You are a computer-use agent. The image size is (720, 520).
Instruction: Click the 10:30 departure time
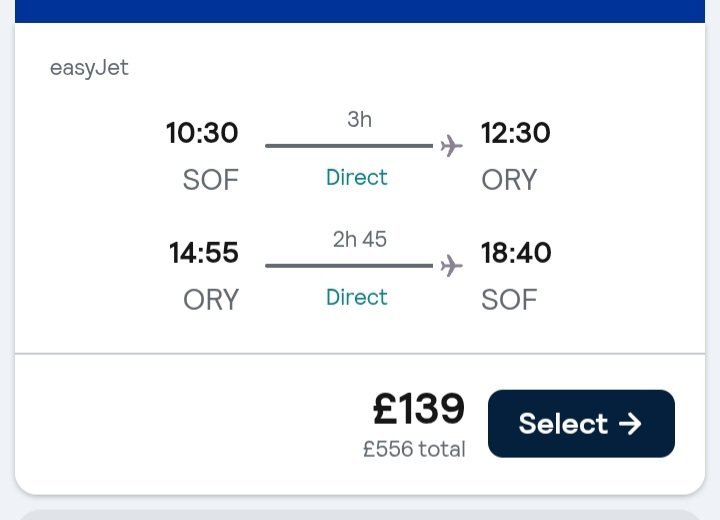pyautogui.click(x=202, y=133)
